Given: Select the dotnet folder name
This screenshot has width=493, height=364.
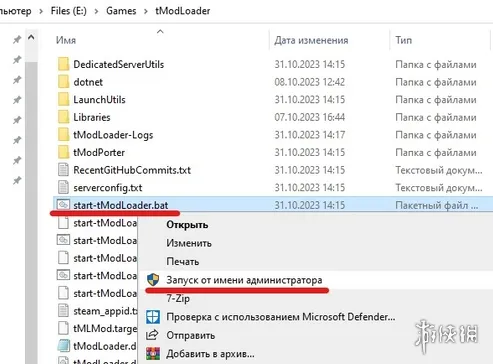Looking at the screenshot, I should 88,82.
